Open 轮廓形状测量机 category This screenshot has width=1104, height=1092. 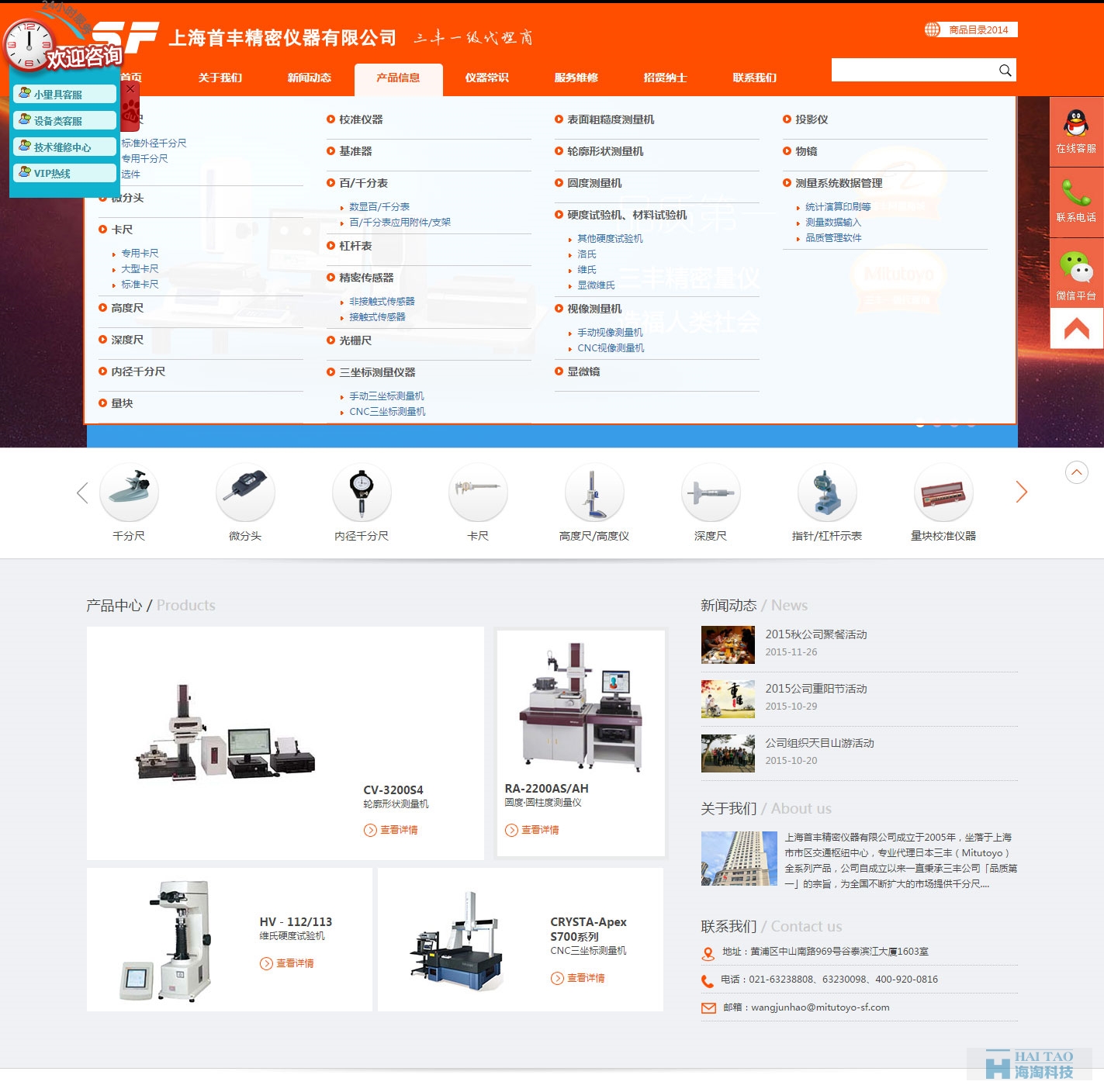(x=605, y=151)
